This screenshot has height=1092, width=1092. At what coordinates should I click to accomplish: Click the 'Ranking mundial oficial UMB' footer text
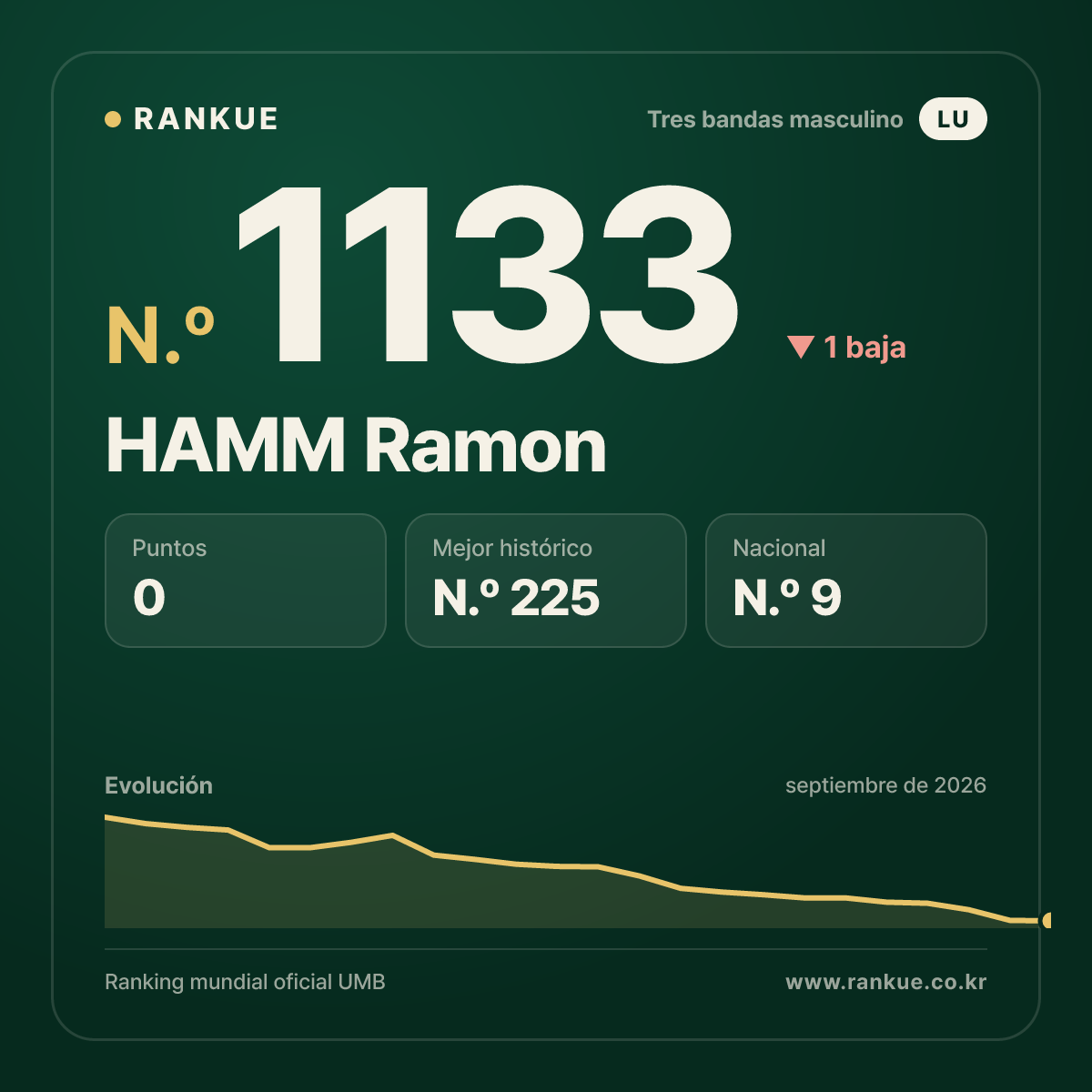point(245,982)
